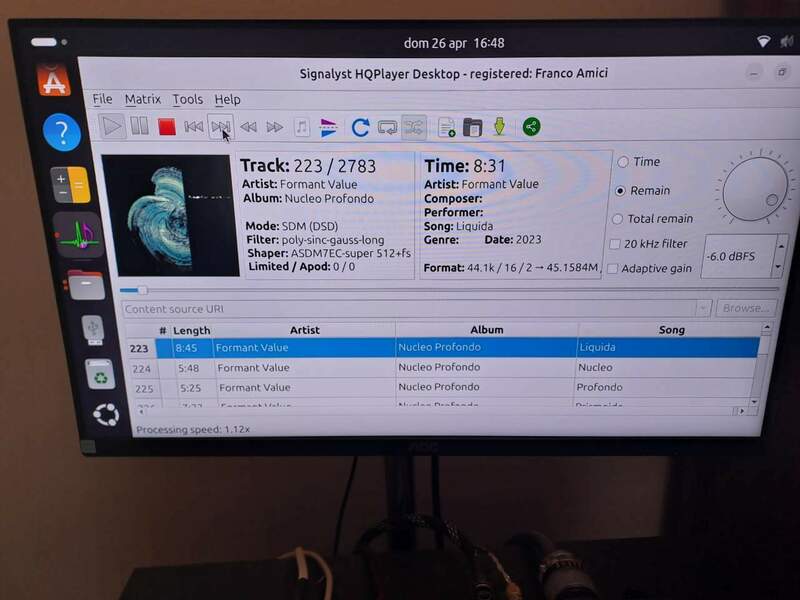Click the HQPlayer dock icon
Viewport: 800px width, 600px height.
[x=79, y=235]
